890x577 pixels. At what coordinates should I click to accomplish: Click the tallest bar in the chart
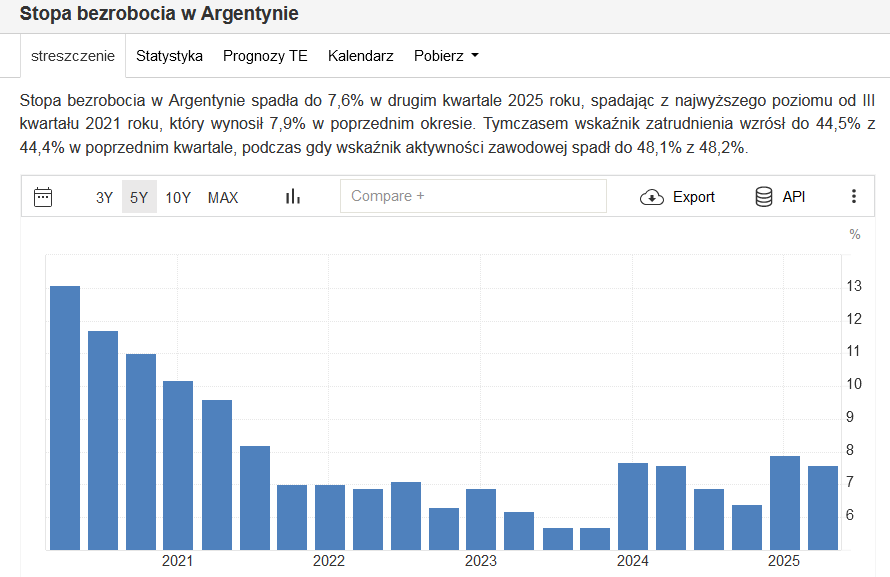[65, 418]
